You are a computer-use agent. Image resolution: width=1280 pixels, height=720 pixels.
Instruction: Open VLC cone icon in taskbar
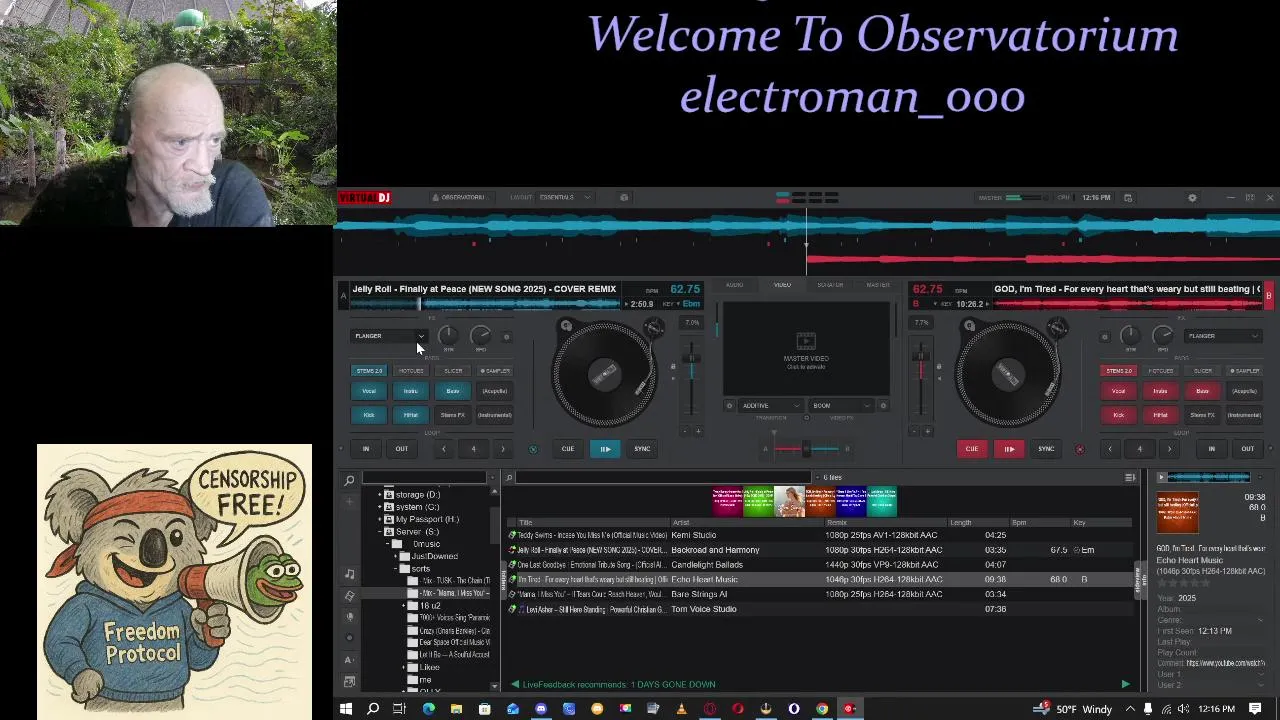(681, 709)
